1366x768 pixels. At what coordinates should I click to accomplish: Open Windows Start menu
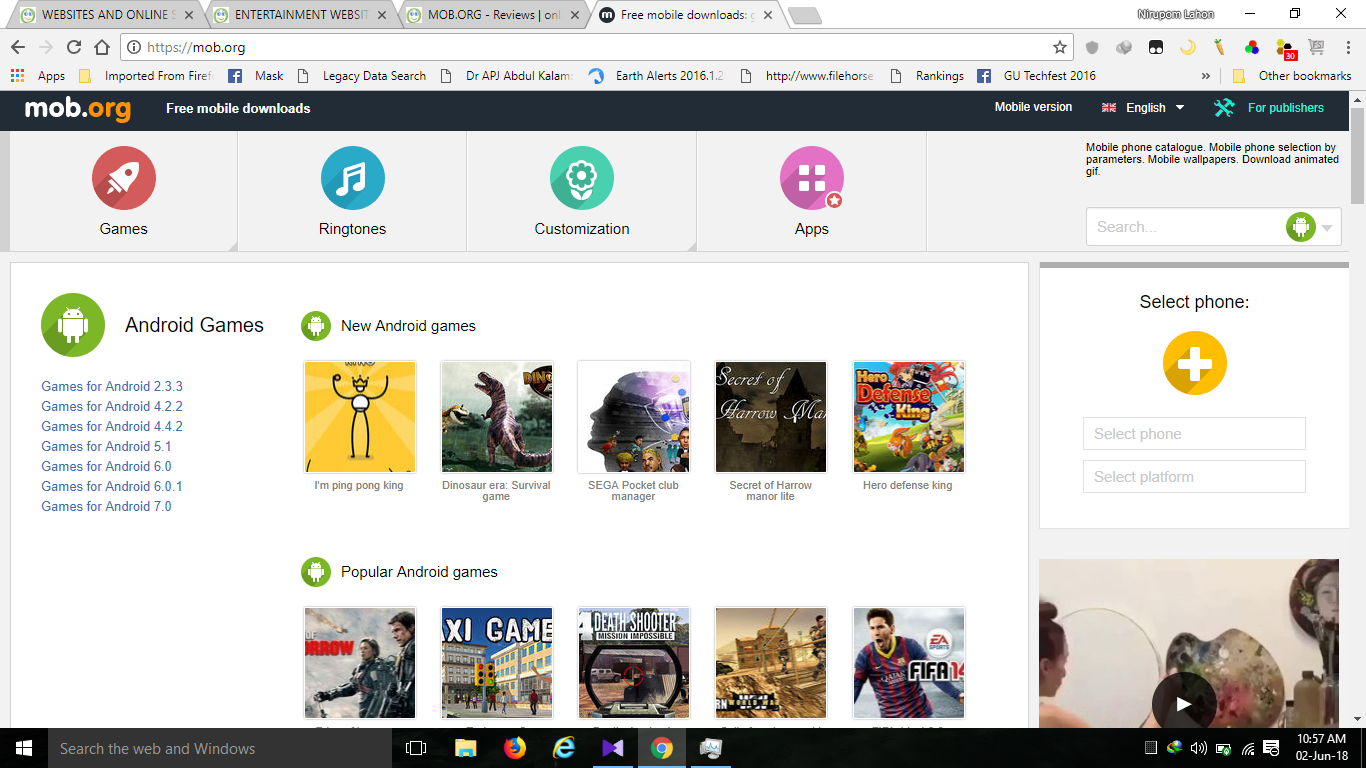(23, 748)
